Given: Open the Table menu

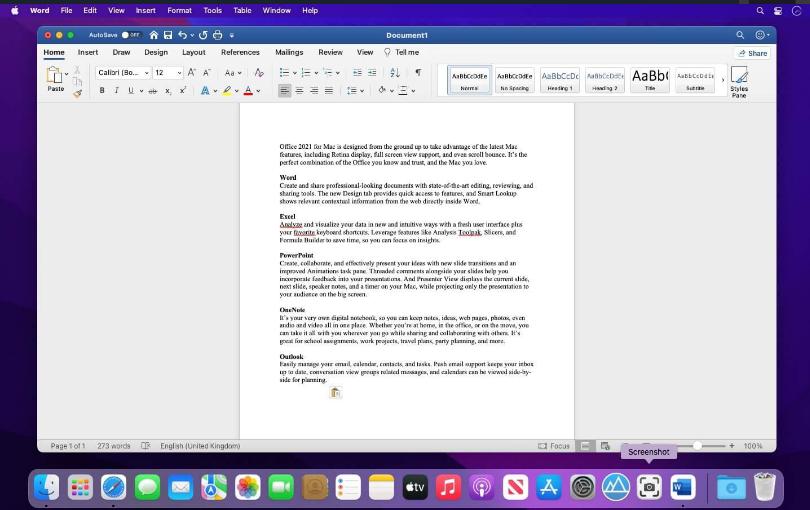Looking at the screenshot, I should point(242,10).
